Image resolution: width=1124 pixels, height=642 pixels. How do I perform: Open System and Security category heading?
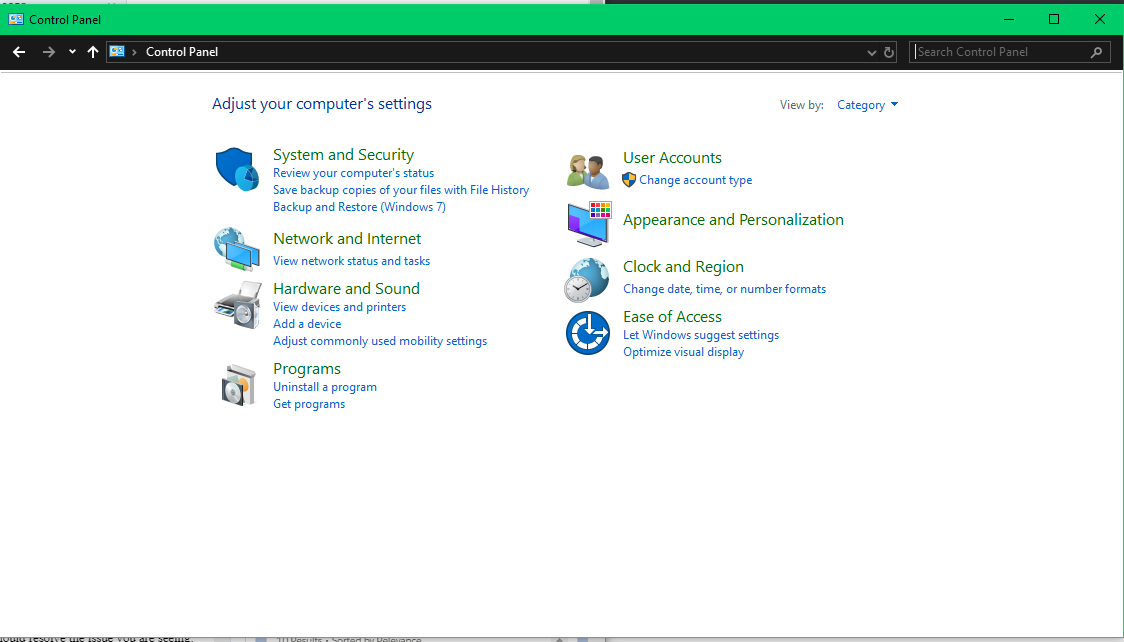pos(343,155)
